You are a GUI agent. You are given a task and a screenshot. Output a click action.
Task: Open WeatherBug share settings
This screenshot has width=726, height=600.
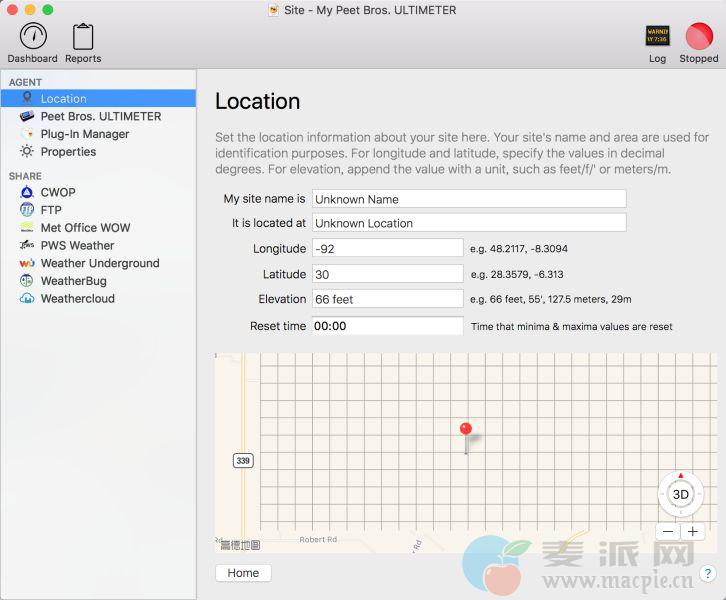[73, 281]
